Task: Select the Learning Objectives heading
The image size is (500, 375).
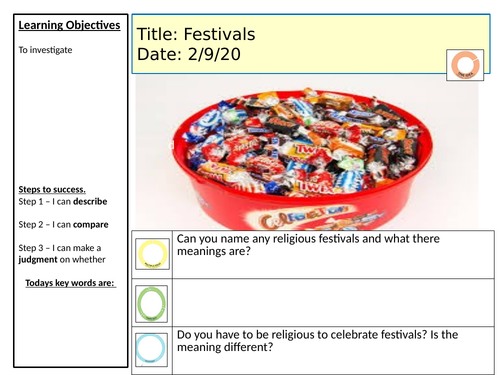Action: (x=69, y=25)
